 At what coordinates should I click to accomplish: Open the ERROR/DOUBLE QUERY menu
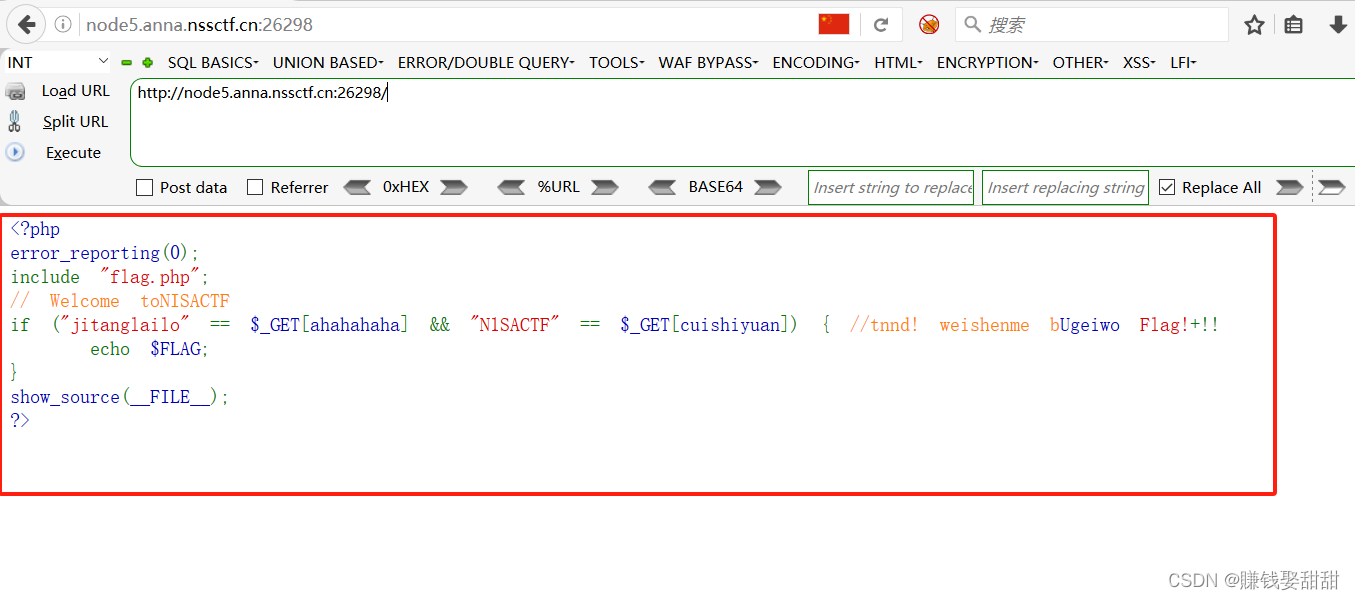coord(486,62)
